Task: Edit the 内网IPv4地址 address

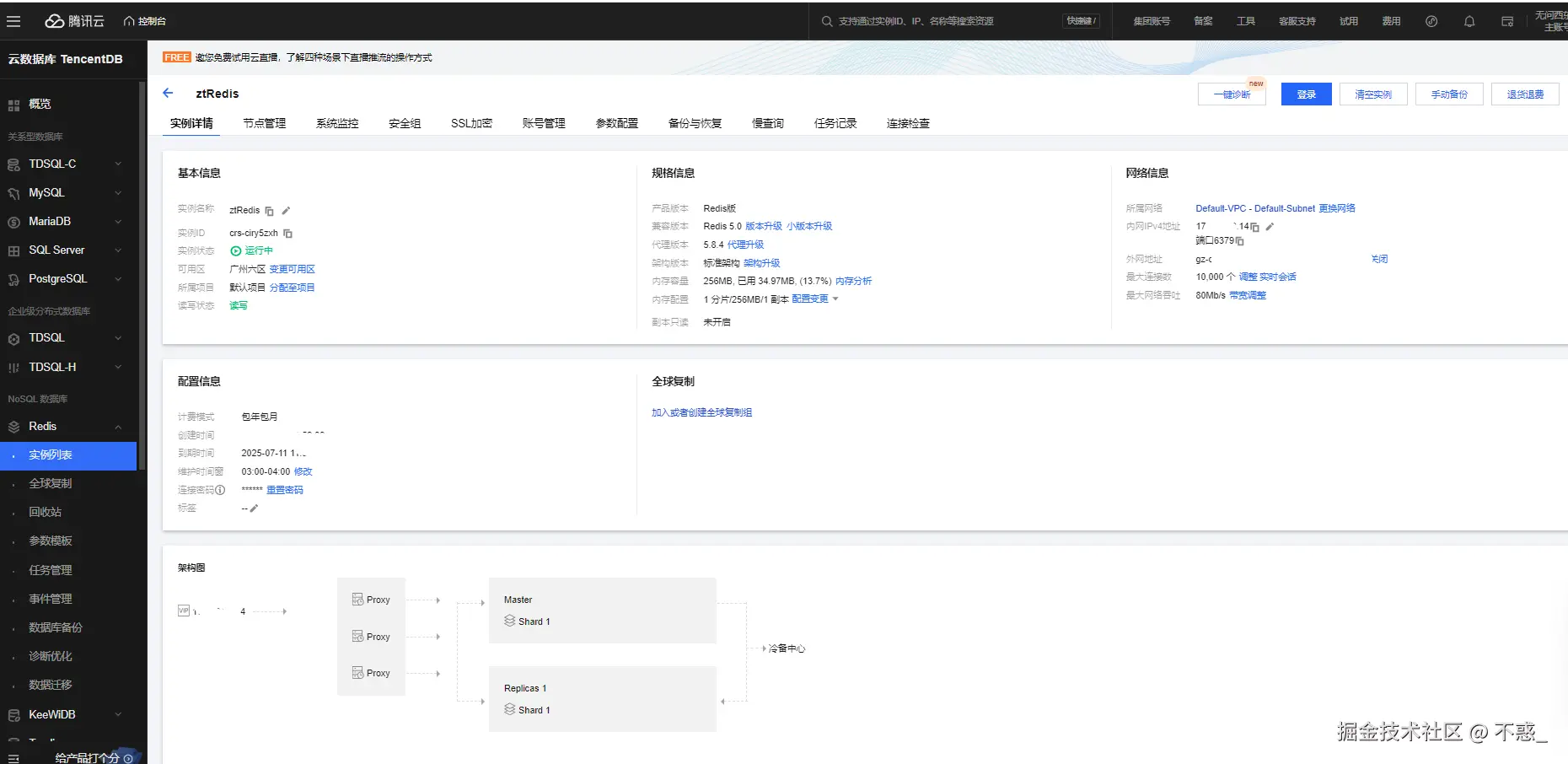Action: pos(1270,226)
